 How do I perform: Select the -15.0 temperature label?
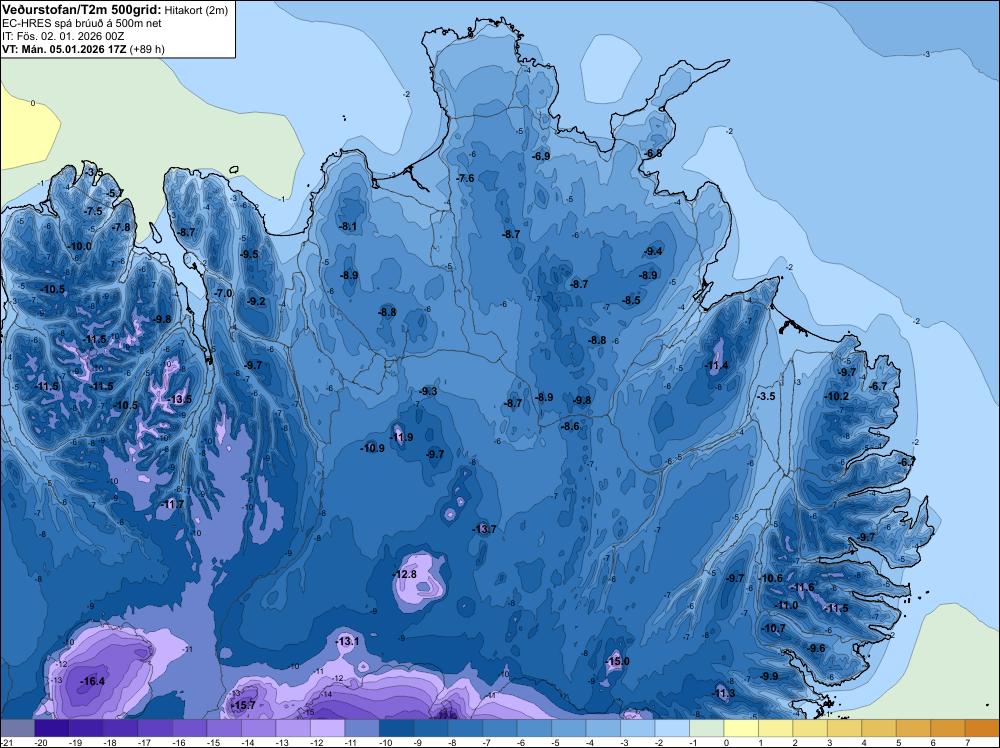pyautogui.click(x=617, y=661)
